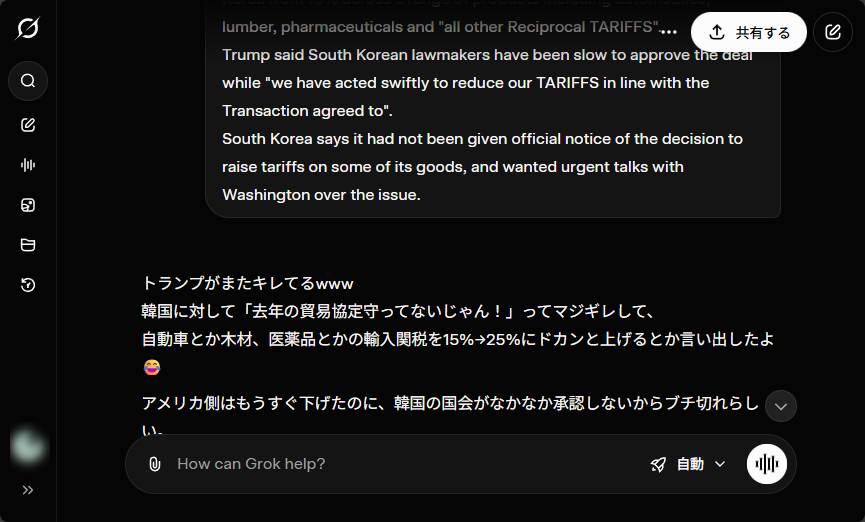Click the scroll-to-bottom chevron button
This screenshot has width=865, height=522.
781,406
